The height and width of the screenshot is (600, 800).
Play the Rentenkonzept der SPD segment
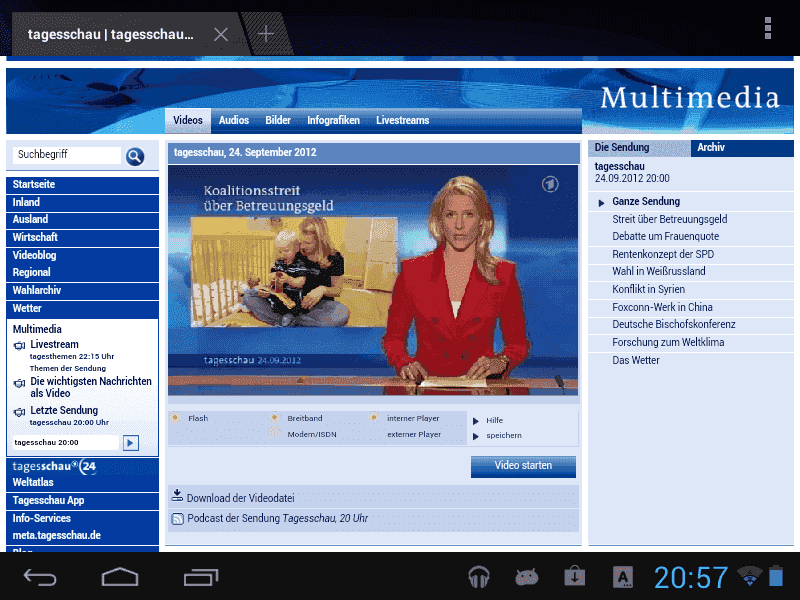pyautogui.click(x=663, y=255)
